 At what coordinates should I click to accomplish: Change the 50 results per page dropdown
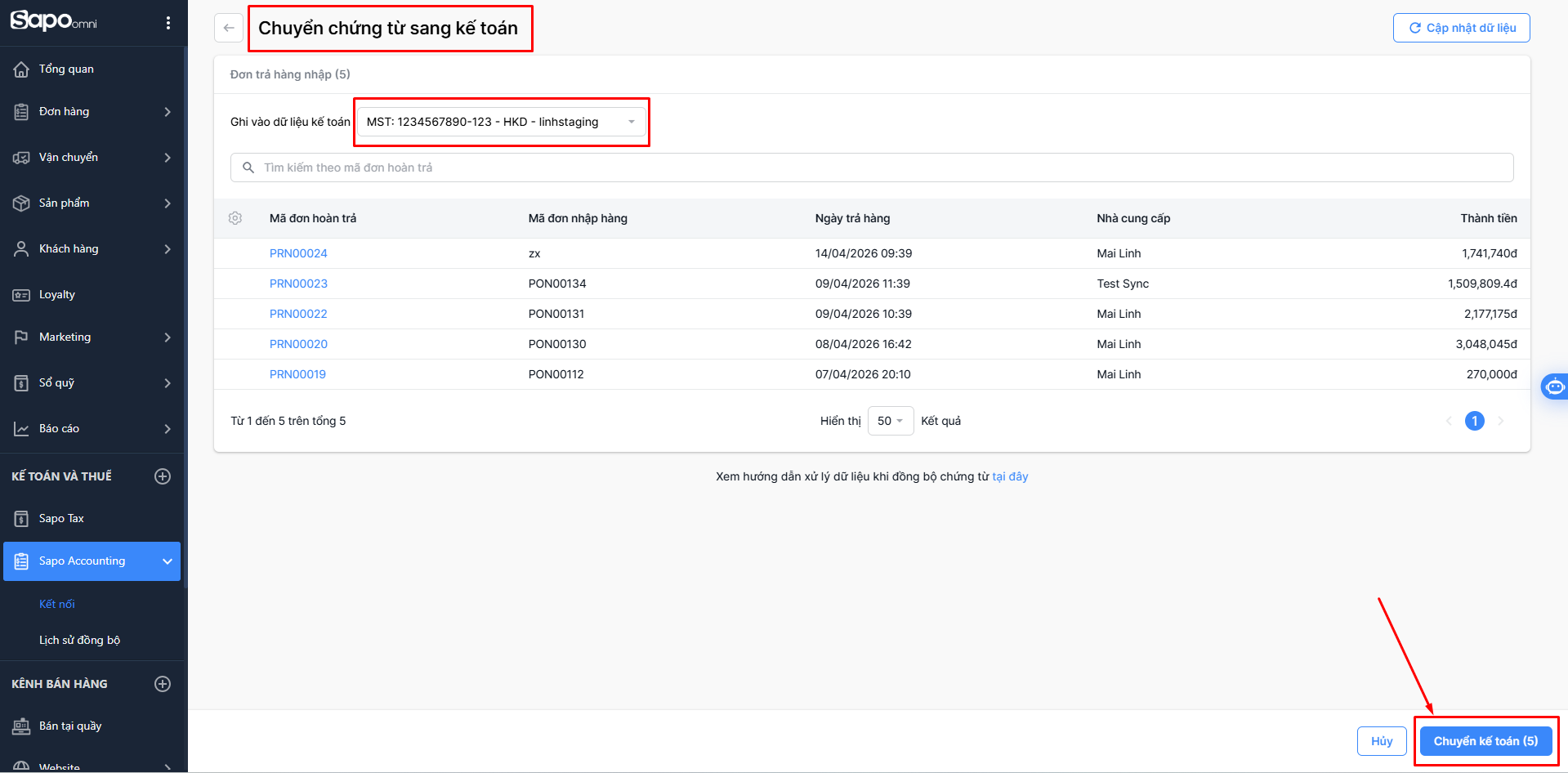[x=890, y=421]
